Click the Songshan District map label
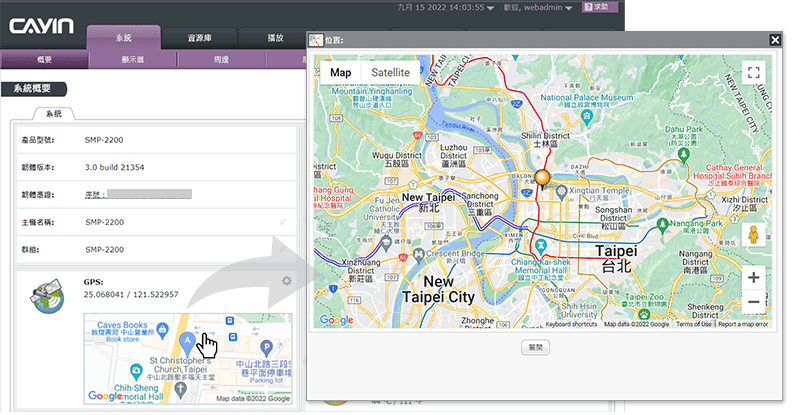800x415 pixels. 613,217
